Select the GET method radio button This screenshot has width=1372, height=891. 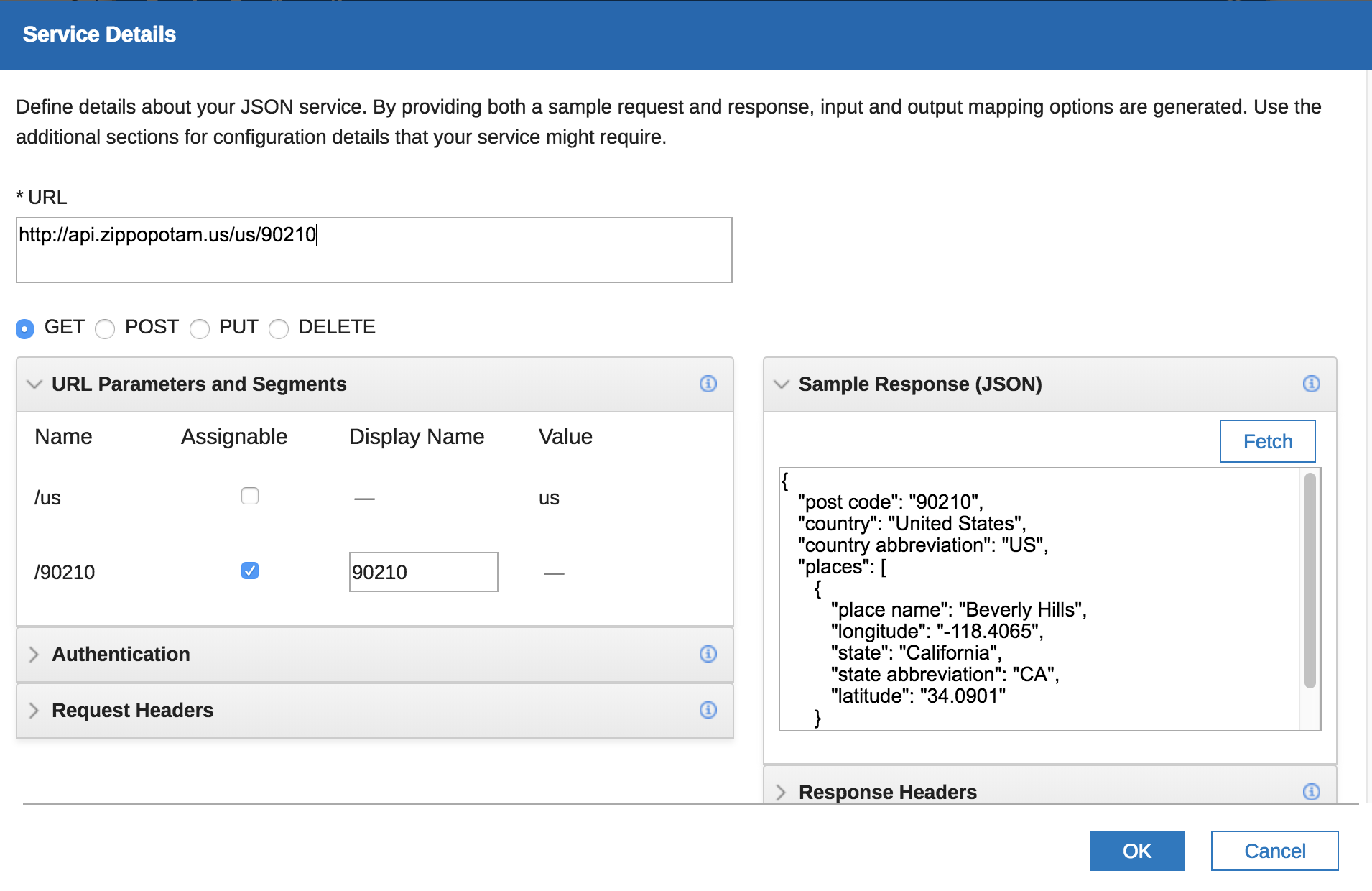click(25, 328)
